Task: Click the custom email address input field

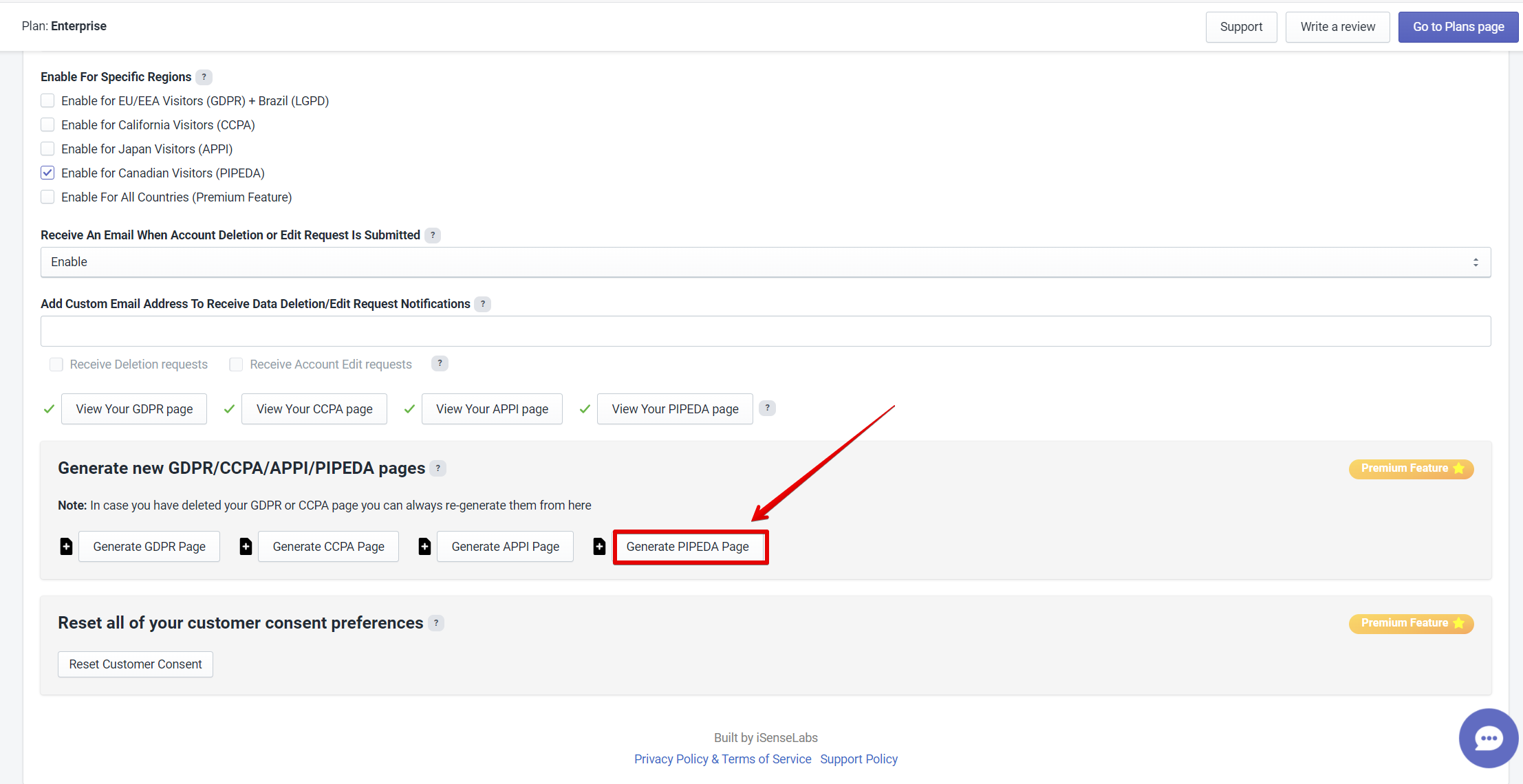Action: click(766, 331)
